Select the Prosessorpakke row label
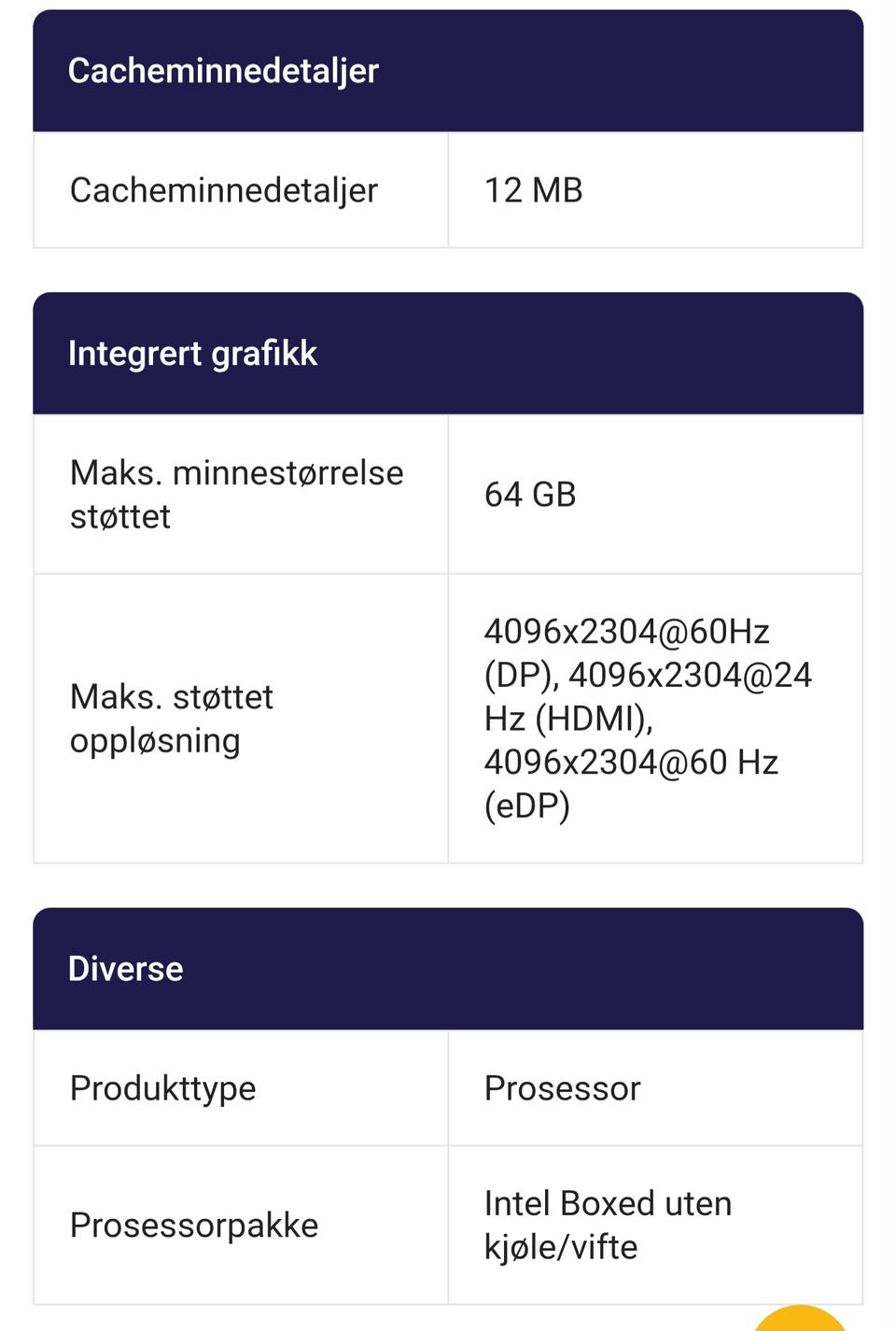This screenshot has height=1331, width=896. [194, 1226]
